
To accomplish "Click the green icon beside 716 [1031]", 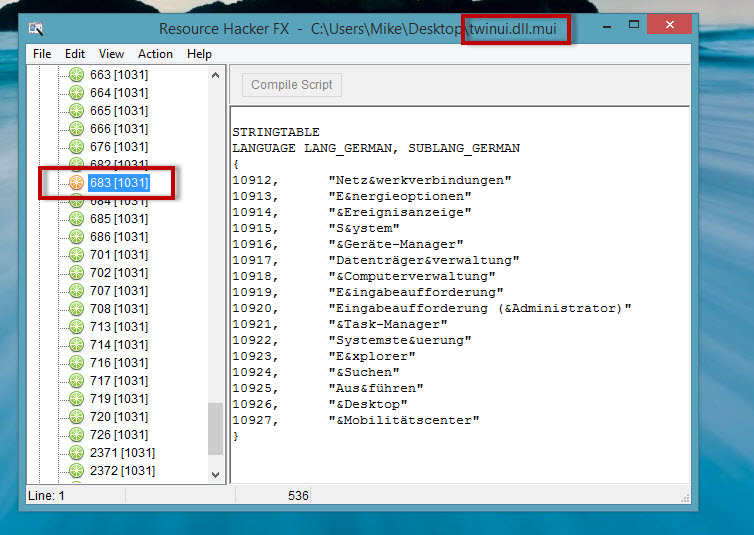I will point(76,362).
